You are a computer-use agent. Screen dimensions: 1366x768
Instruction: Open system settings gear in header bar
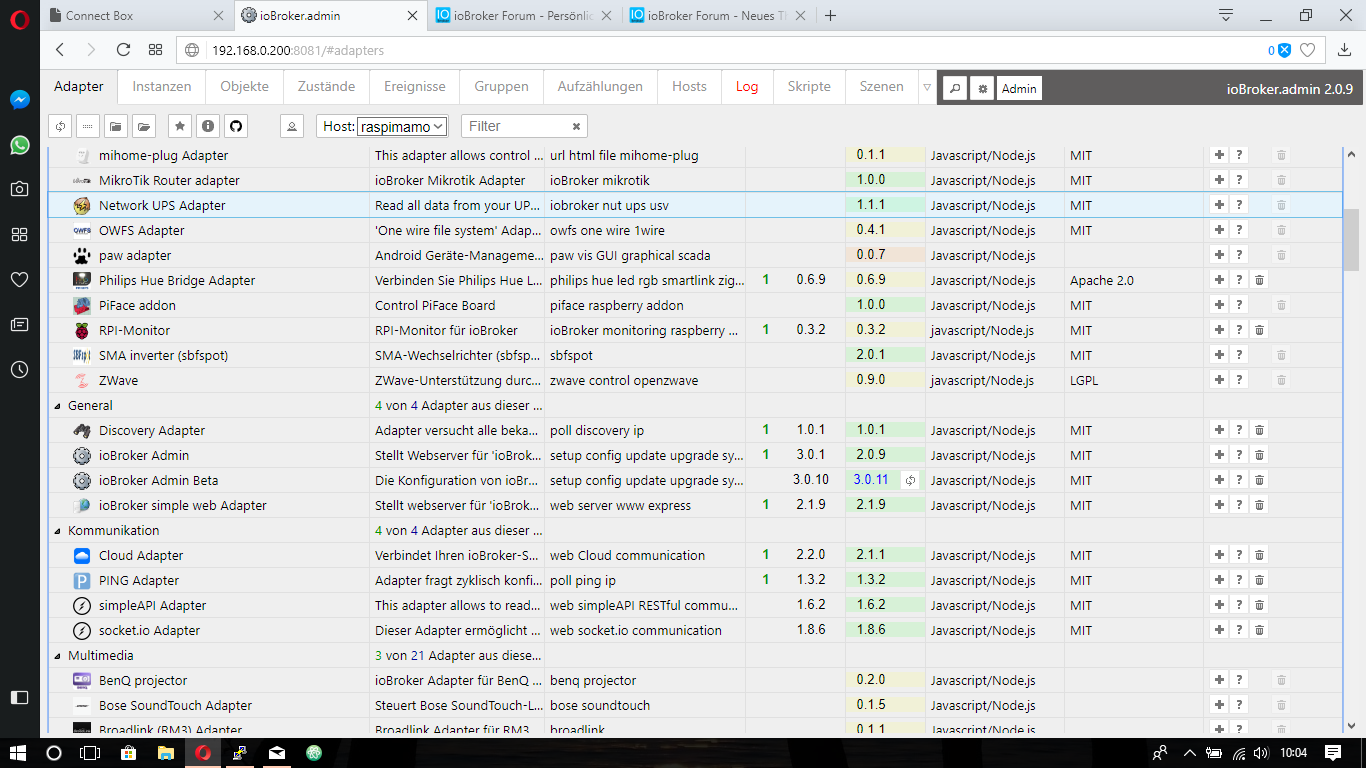point(983,89)
